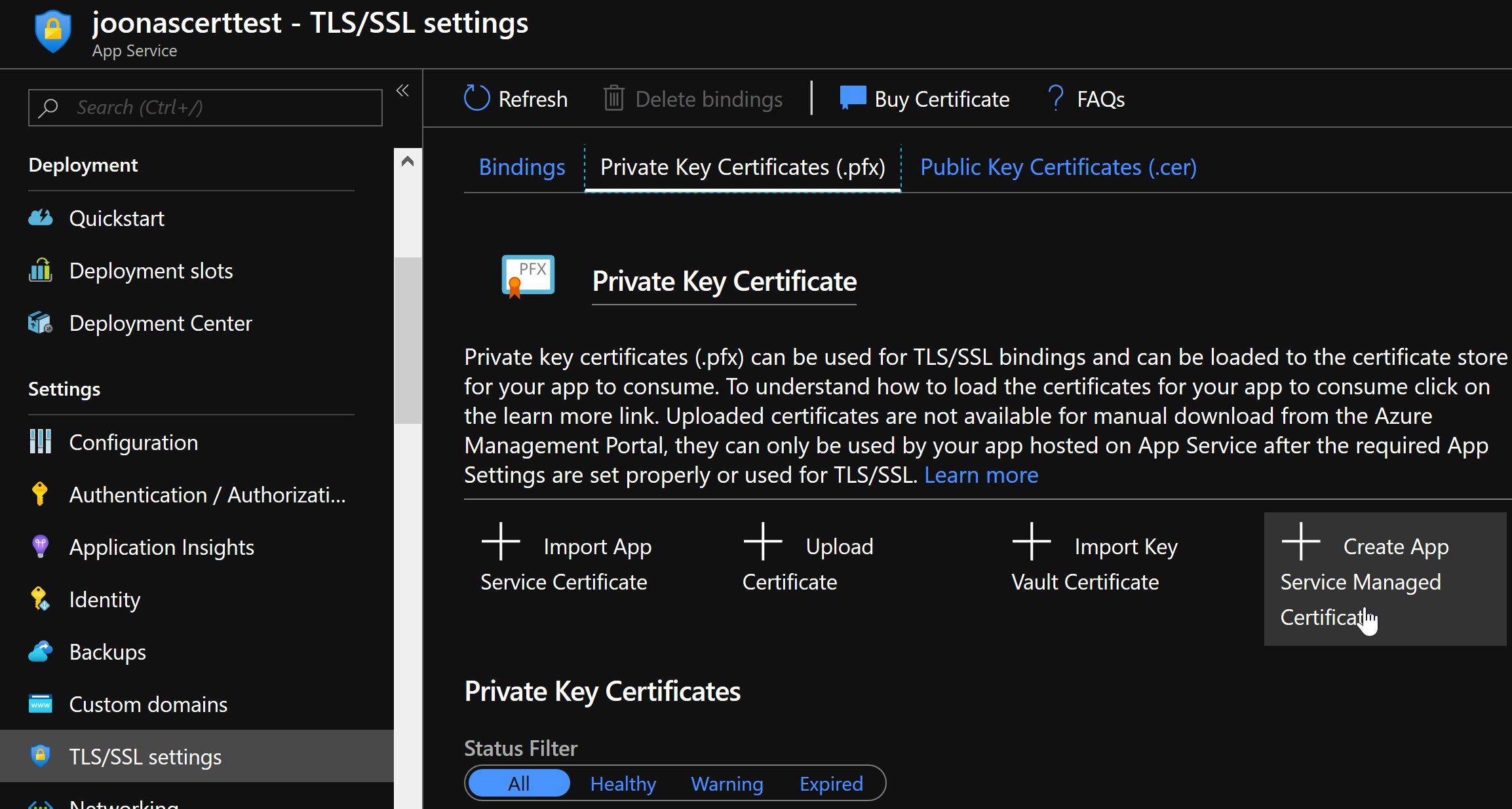Switch to the Bindings tab
The width and height of the screenshot is (1512, 809).
pos(522,167)
